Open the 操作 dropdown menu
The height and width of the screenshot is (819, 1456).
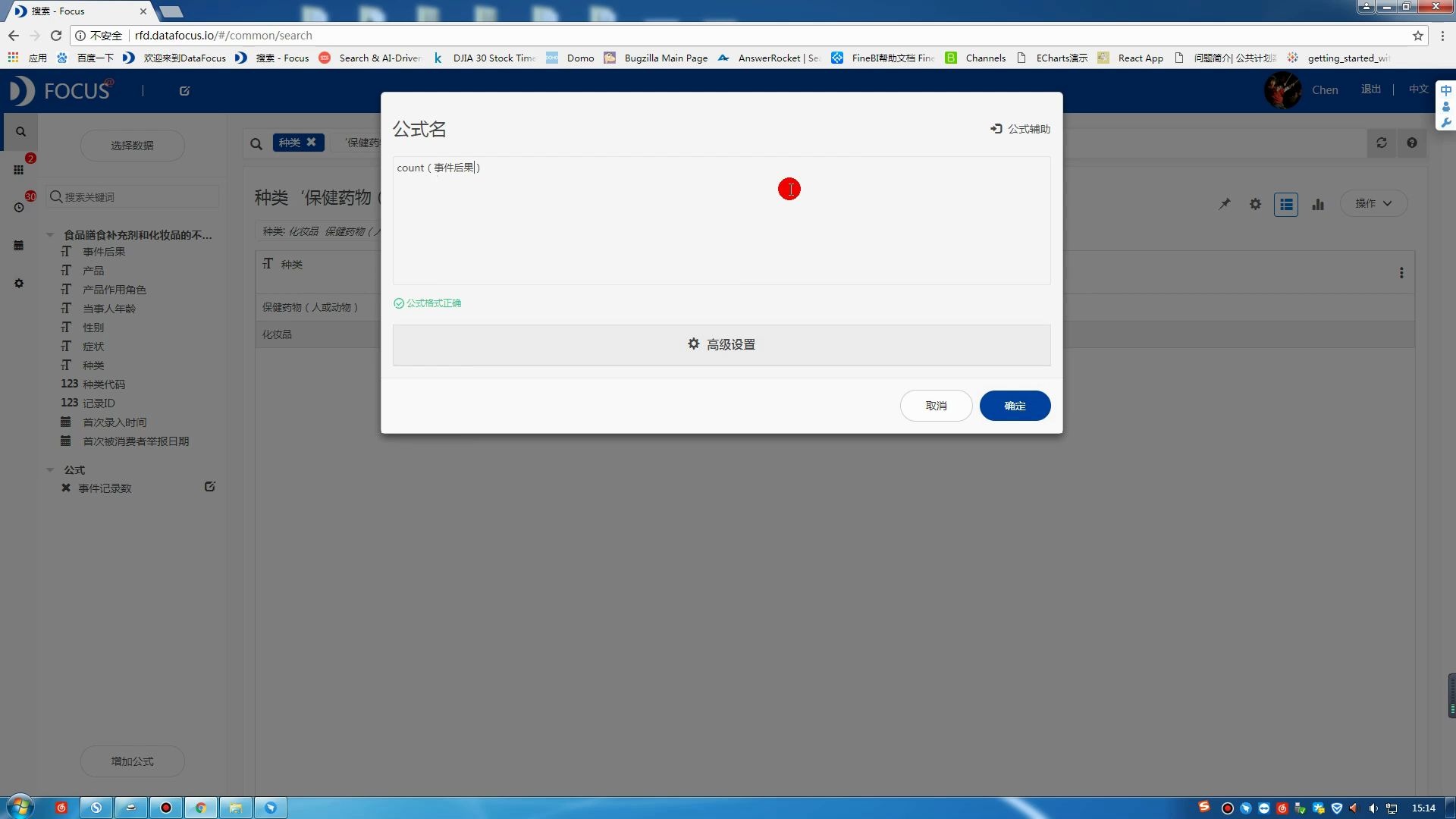[x=1373, y=203]
